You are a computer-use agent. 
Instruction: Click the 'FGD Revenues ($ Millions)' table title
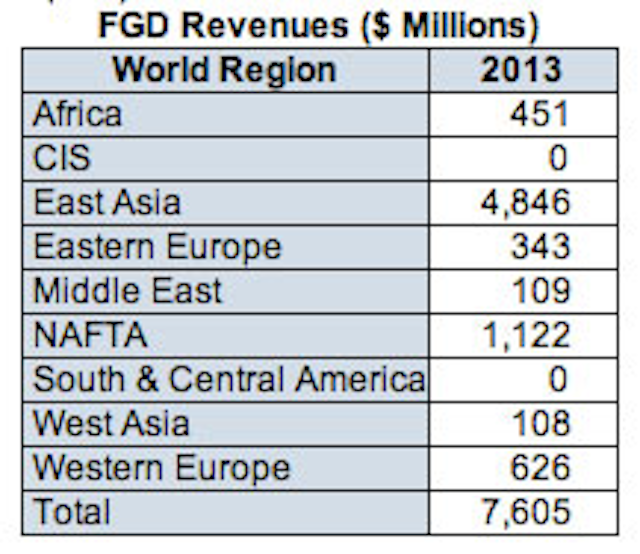[x=318, y=25]
